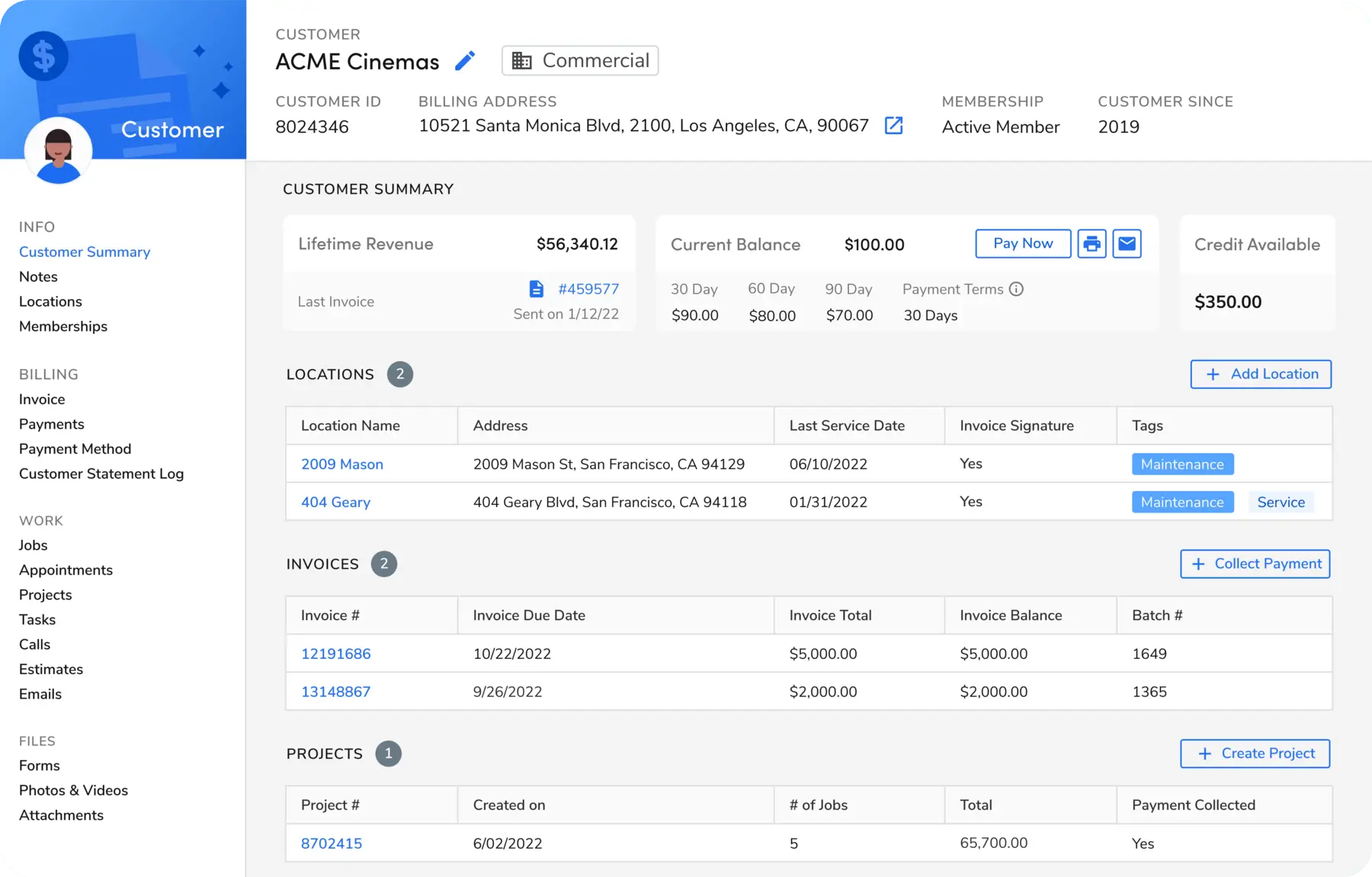The height and width of the screenshot is (877, 1372).
Task: Open Estimates in the sidebar
Action: 51,670
